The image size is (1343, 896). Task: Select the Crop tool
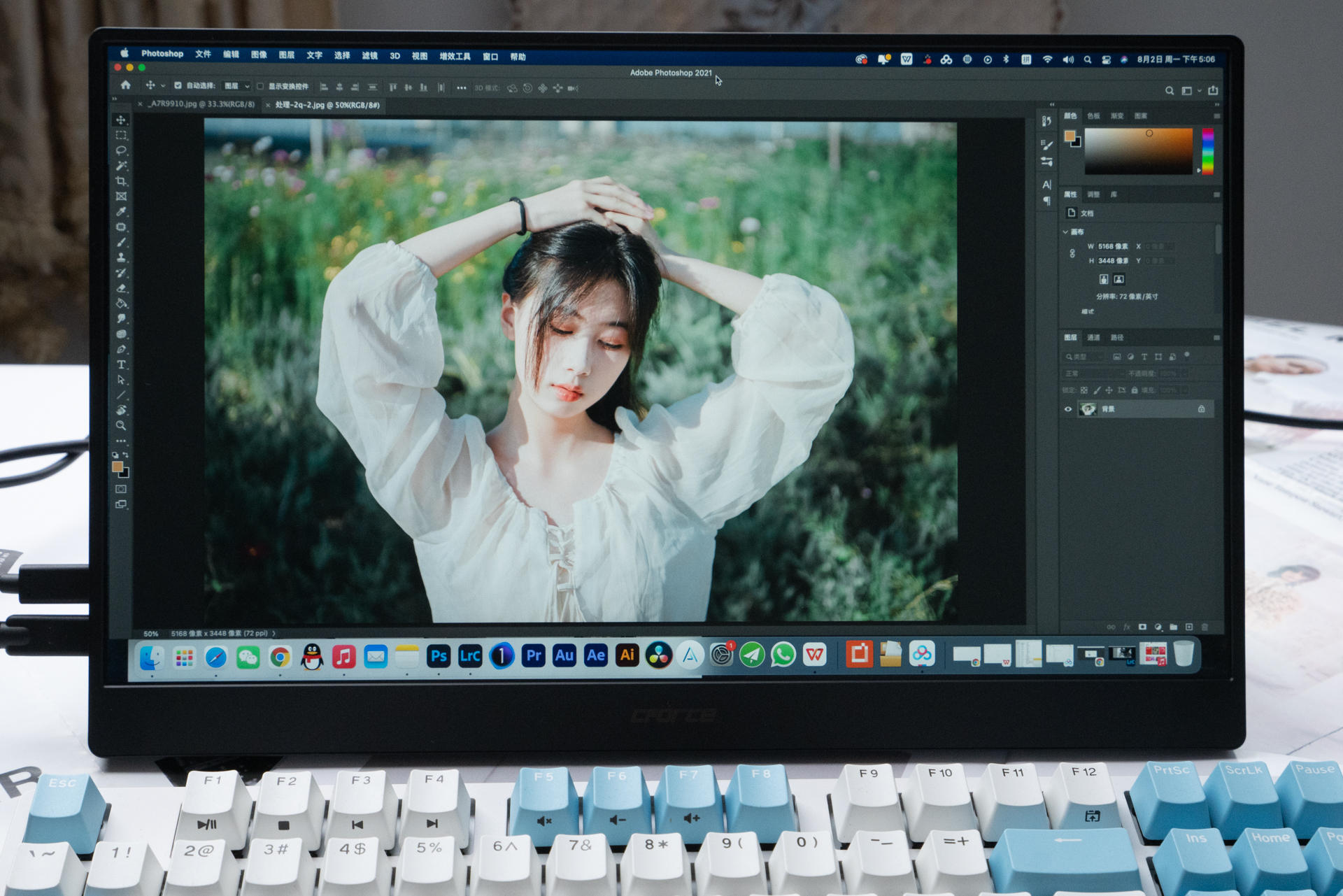coord(121,181)
